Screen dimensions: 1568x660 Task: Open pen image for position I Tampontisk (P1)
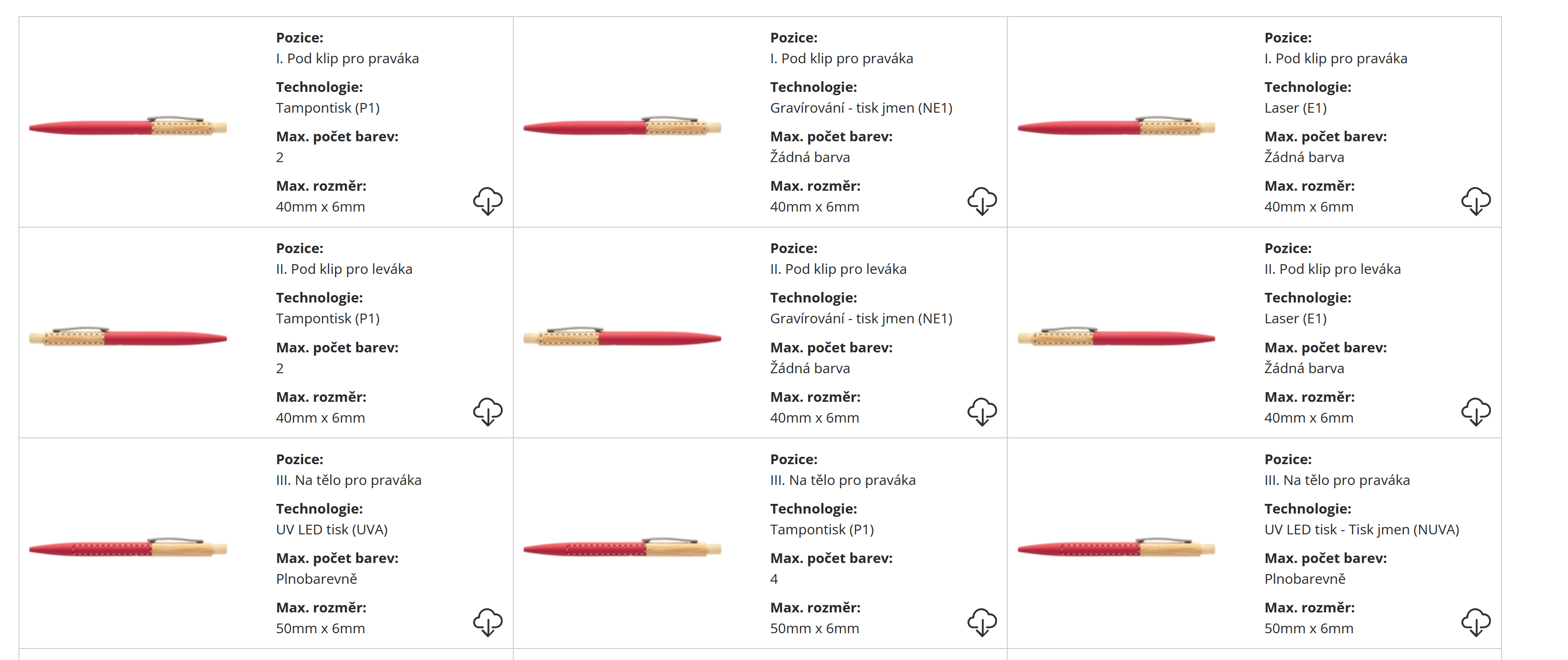(x=128, y=127)
